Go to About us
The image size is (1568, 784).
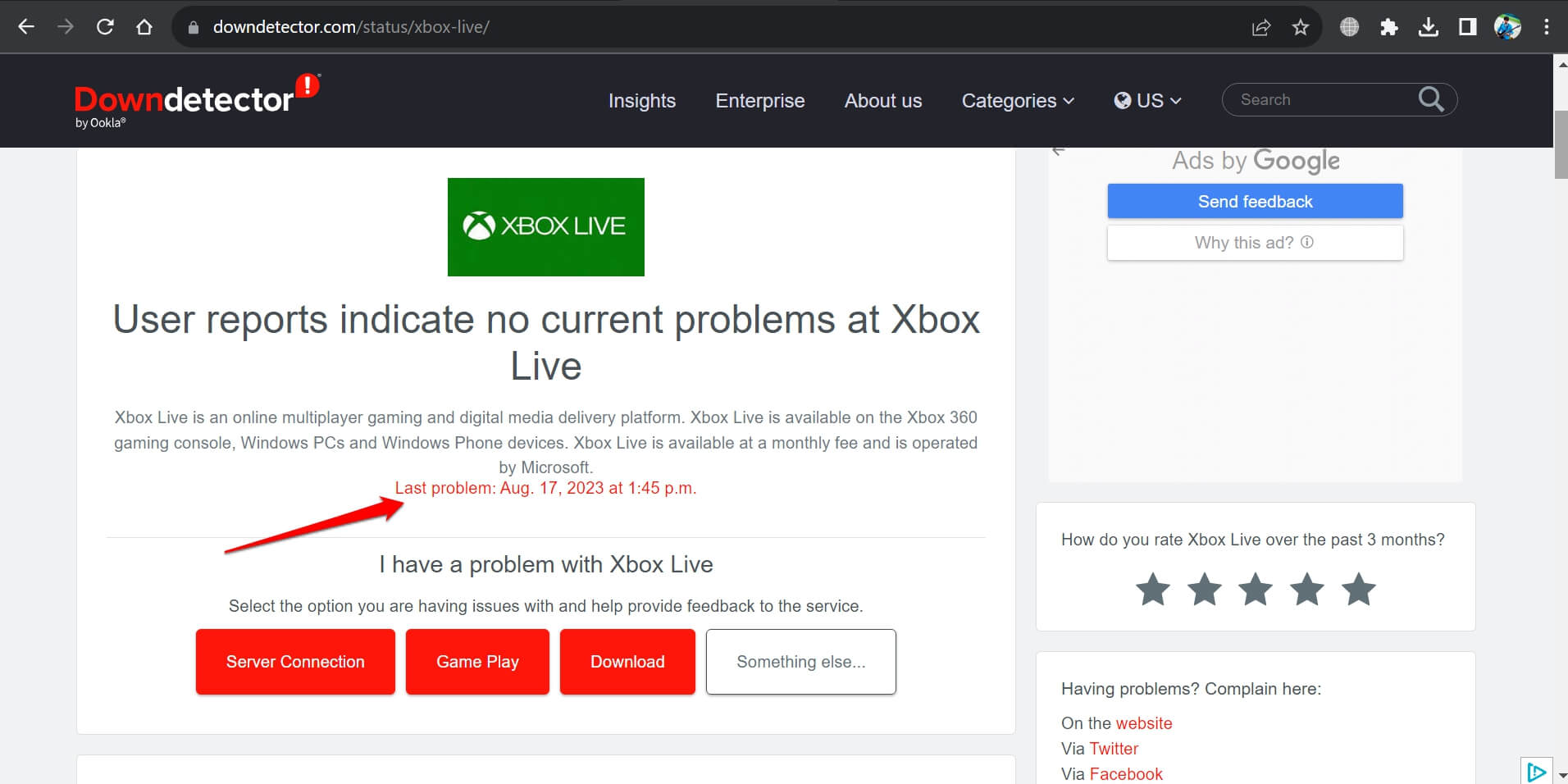point(883,101)
